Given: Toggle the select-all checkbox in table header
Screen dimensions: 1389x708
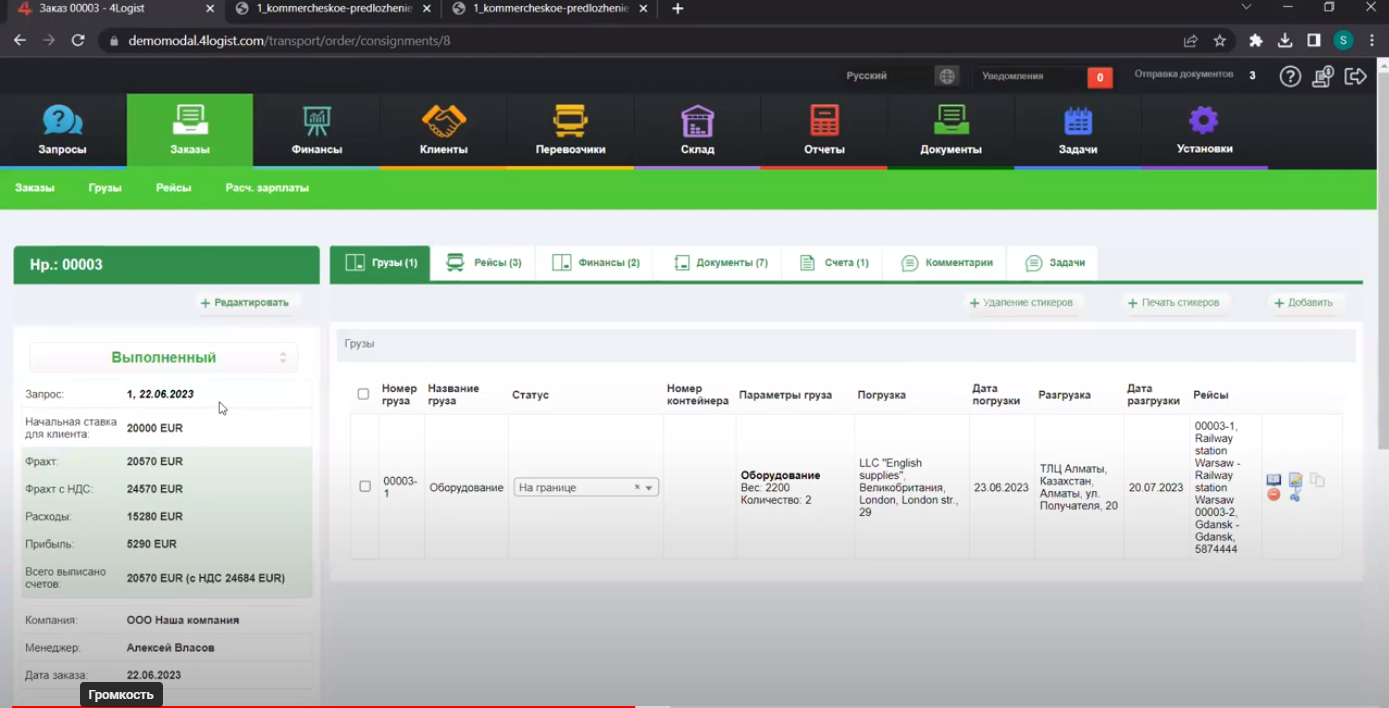Looking at the screenshot, I should (363, 394).
